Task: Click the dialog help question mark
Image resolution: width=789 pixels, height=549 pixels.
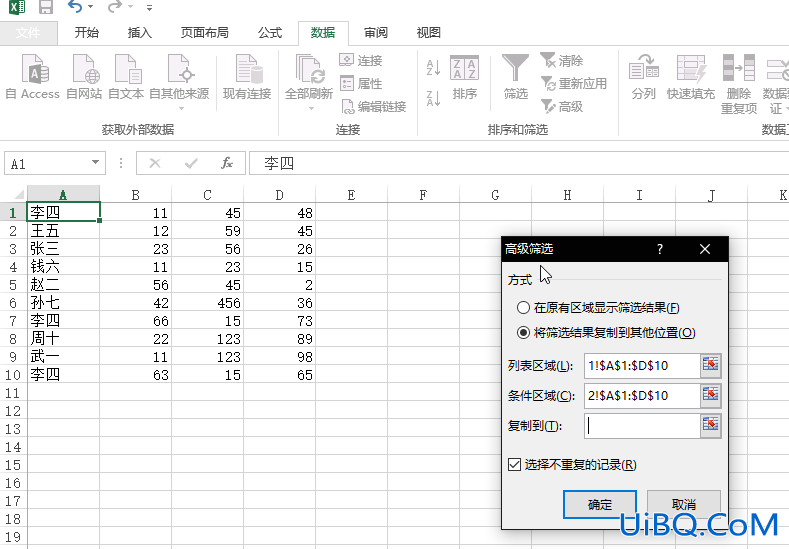Action: 660,249
